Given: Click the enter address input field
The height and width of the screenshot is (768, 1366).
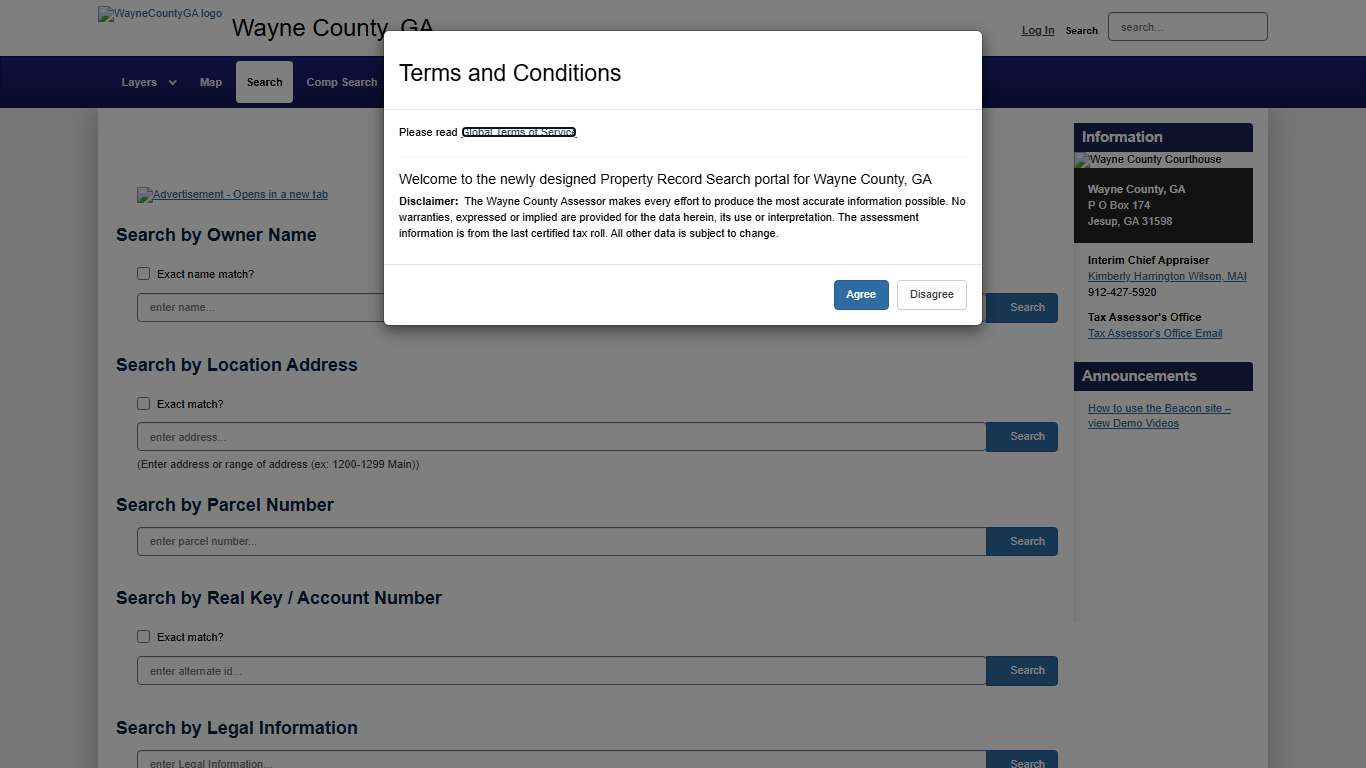Looking at the screenshot, I should coord(561,437).
